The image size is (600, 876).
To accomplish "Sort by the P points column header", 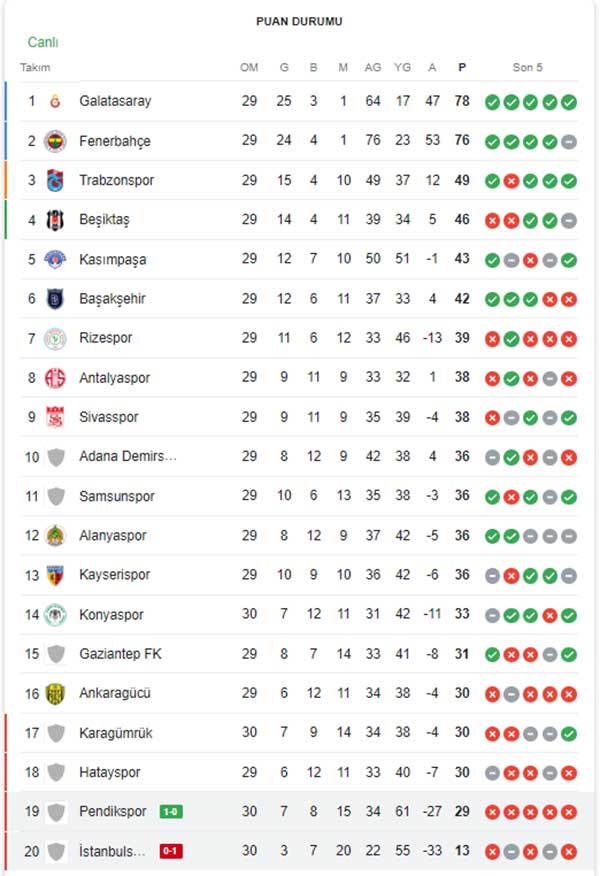I will click(x=462, y=68).
